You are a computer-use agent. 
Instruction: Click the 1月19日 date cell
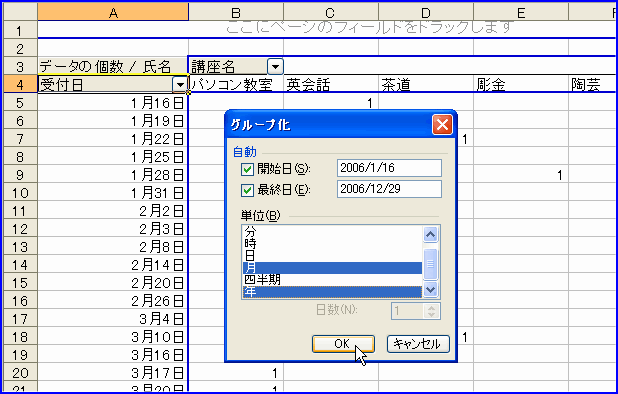[x=113, y=121]
